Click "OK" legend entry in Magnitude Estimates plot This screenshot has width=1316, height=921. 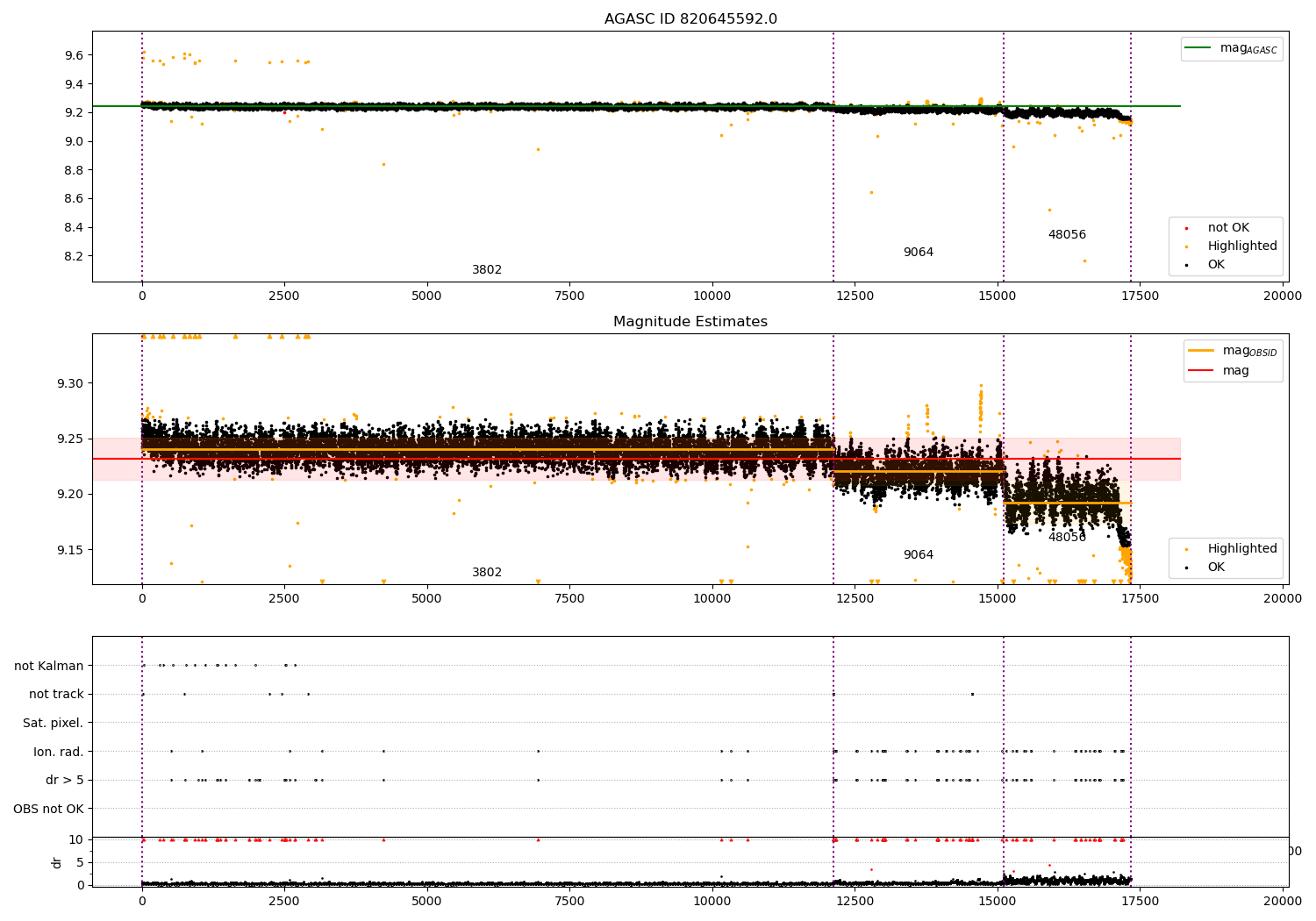pos(1216,568)
